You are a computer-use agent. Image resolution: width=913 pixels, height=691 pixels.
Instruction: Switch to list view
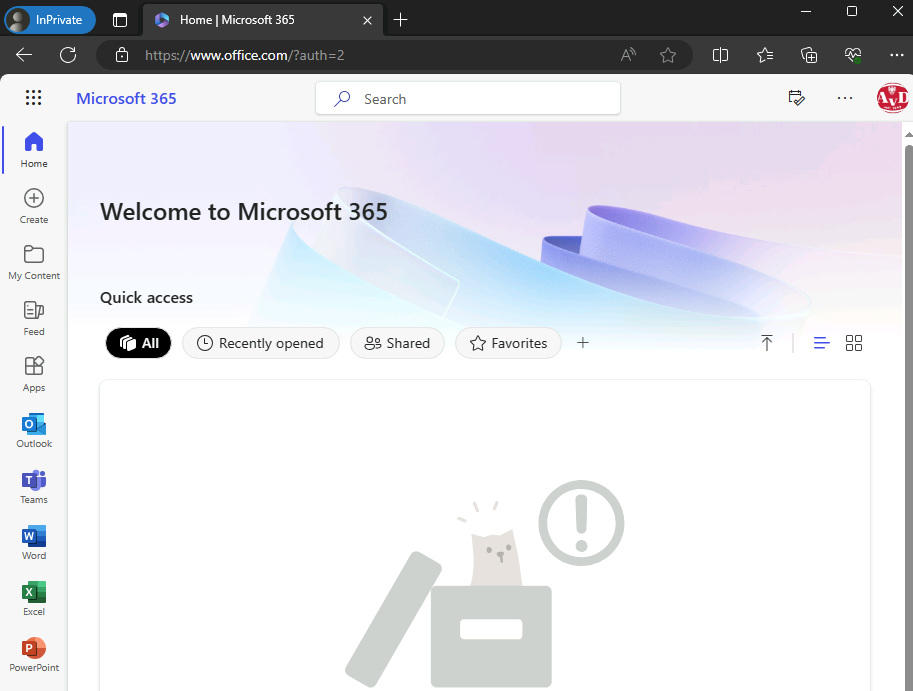tap(822, 343)
